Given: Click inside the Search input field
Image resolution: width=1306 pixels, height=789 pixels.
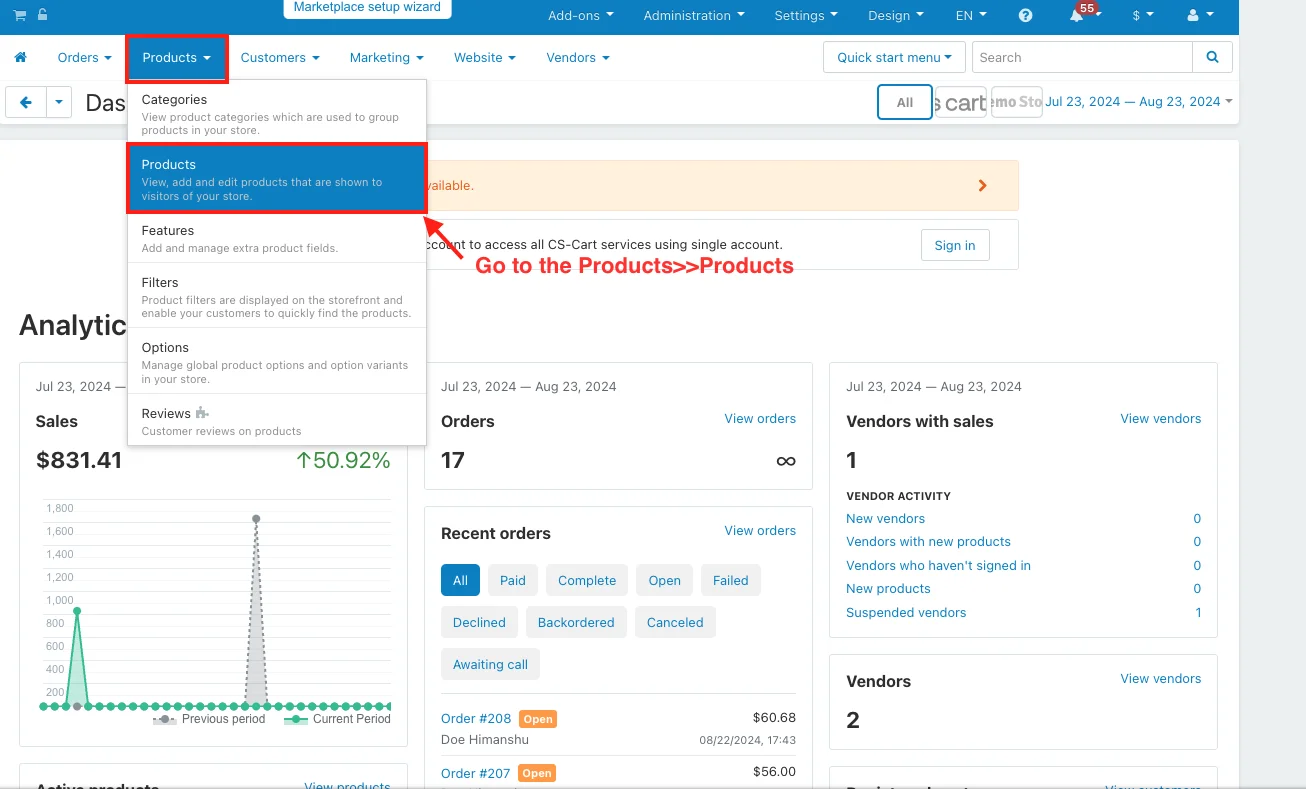Looking at the screenshot, I should coord(1082,58).
